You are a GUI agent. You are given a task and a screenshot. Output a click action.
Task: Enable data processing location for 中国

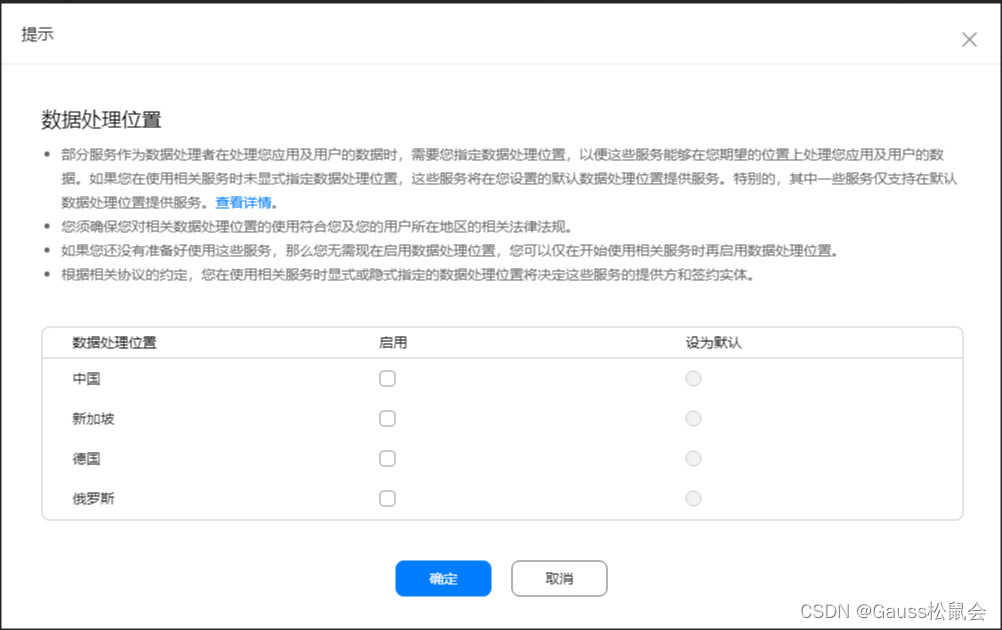click(387, 378)
